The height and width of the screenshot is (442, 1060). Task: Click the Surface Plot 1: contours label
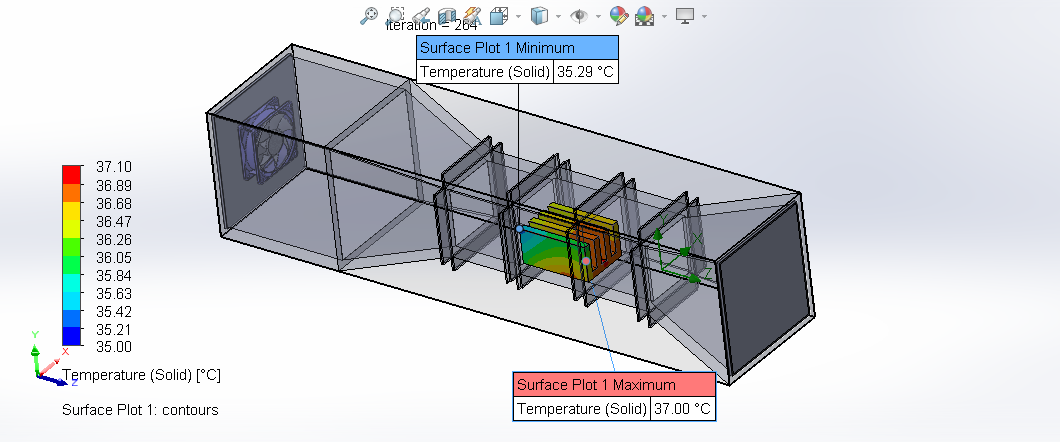click(x=140, y=410)
